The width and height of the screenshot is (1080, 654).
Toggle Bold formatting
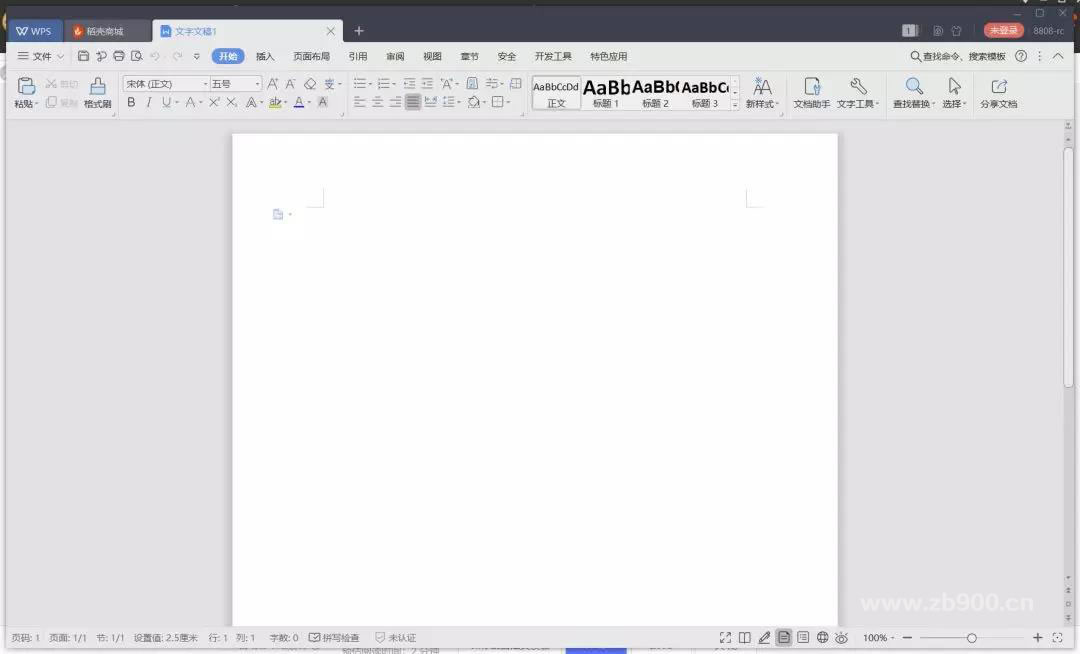tap(131, 102)
